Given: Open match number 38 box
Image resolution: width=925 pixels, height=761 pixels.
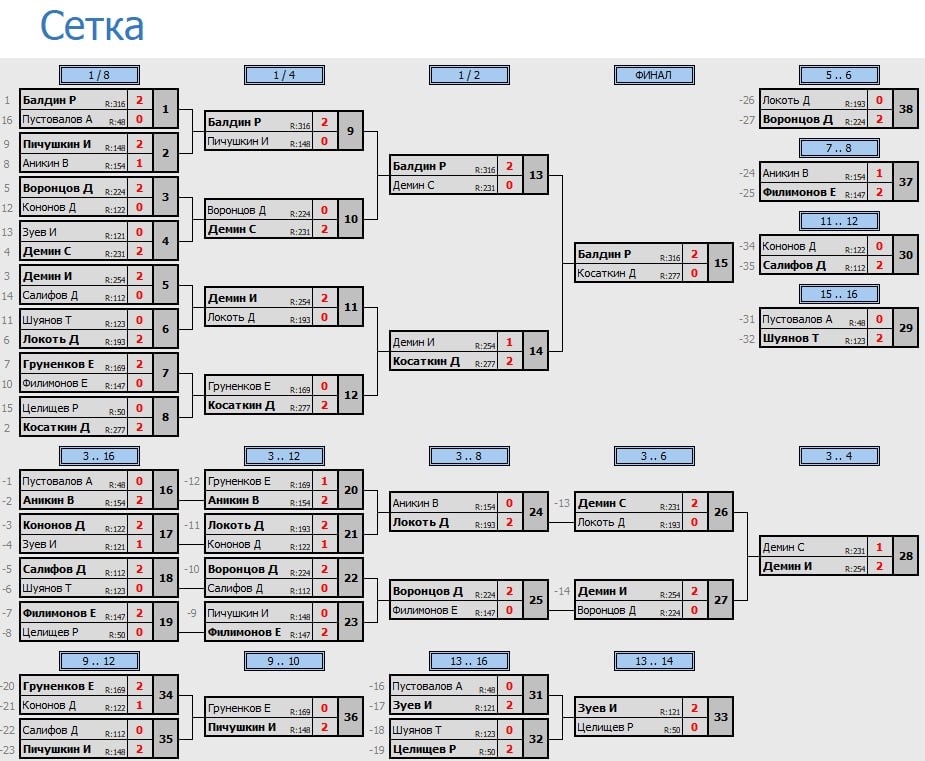Looking at the screenshot, I should [906, 110].
